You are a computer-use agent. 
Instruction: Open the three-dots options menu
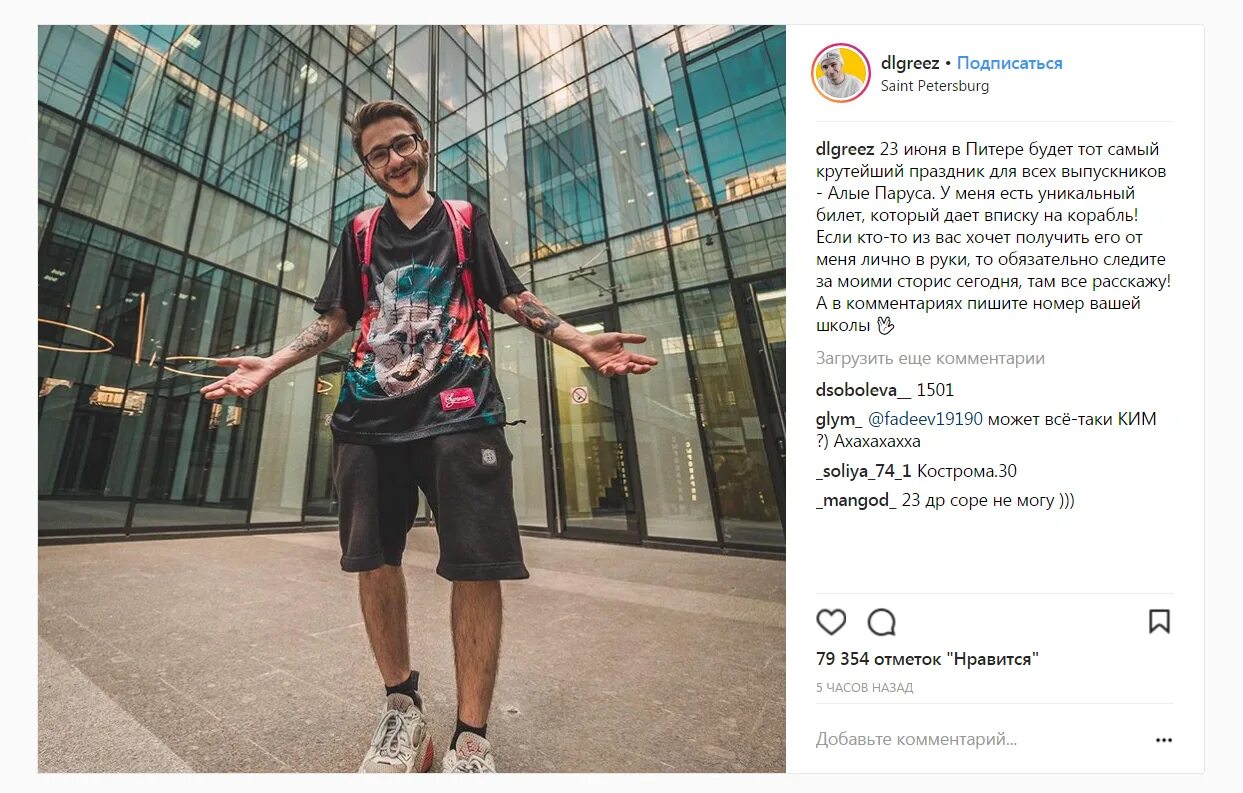point(1163,740)
